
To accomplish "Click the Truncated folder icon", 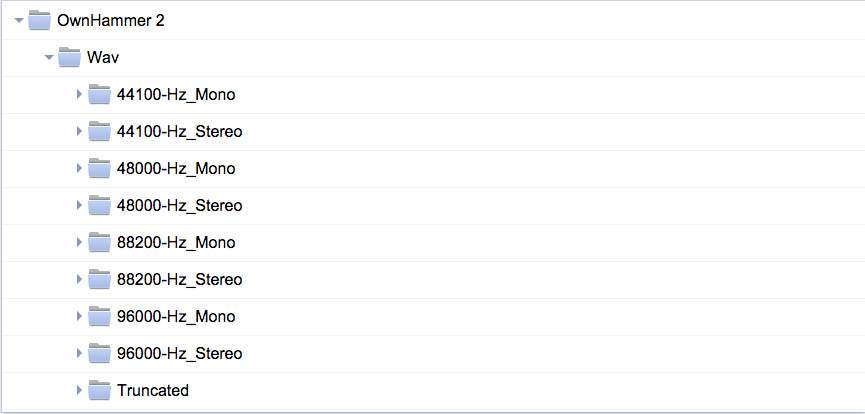I will (99, 391).
